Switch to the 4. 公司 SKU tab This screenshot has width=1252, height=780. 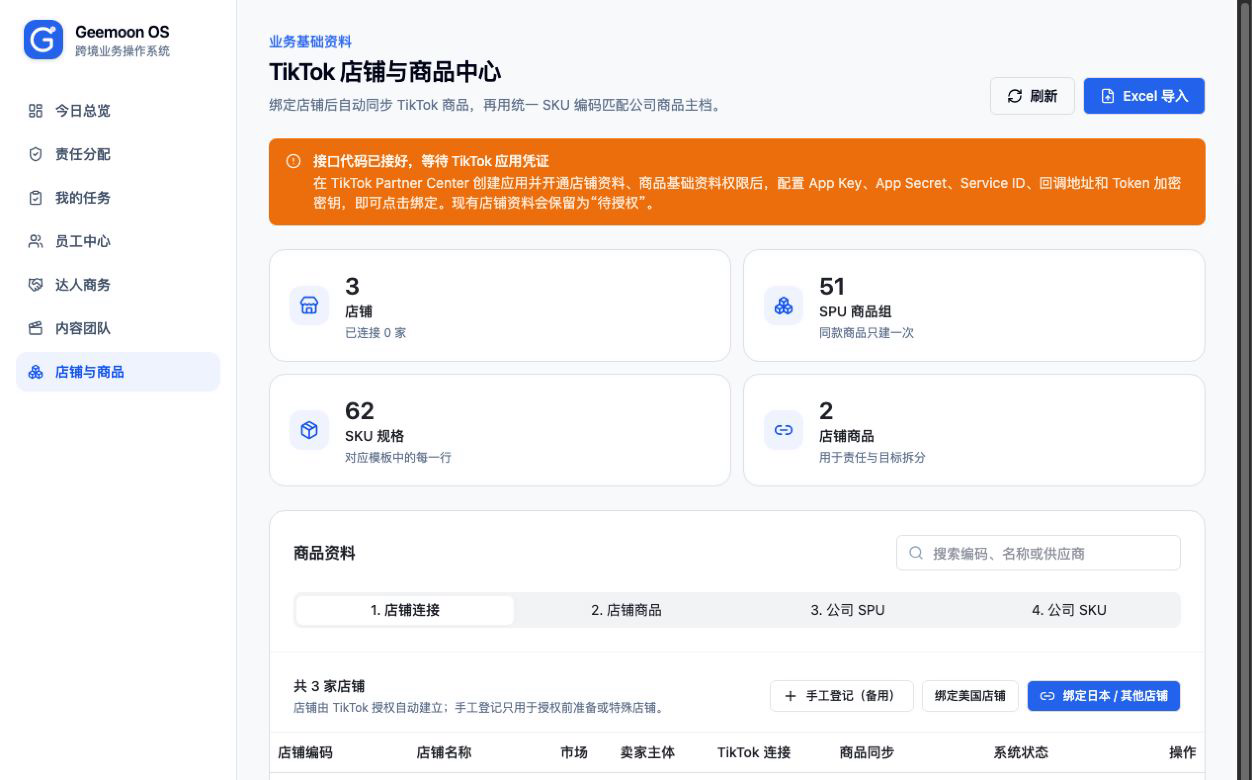coord(1069,610)
